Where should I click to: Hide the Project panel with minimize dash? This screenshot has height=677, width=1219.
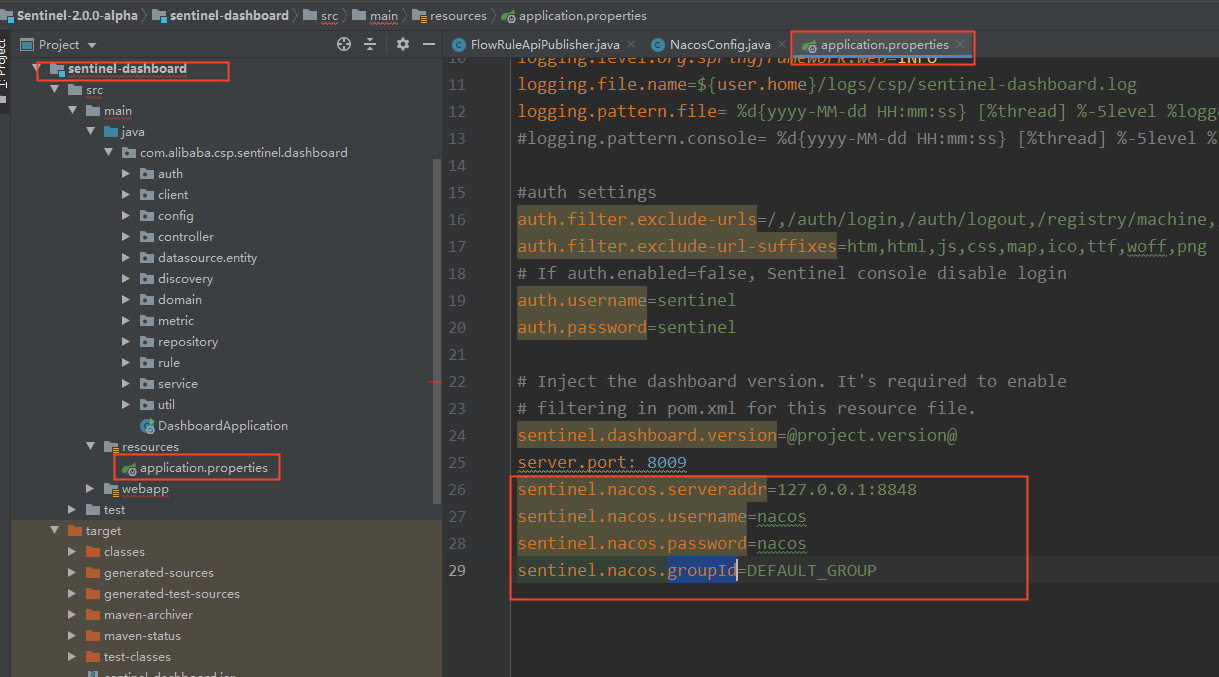point(429,44)
